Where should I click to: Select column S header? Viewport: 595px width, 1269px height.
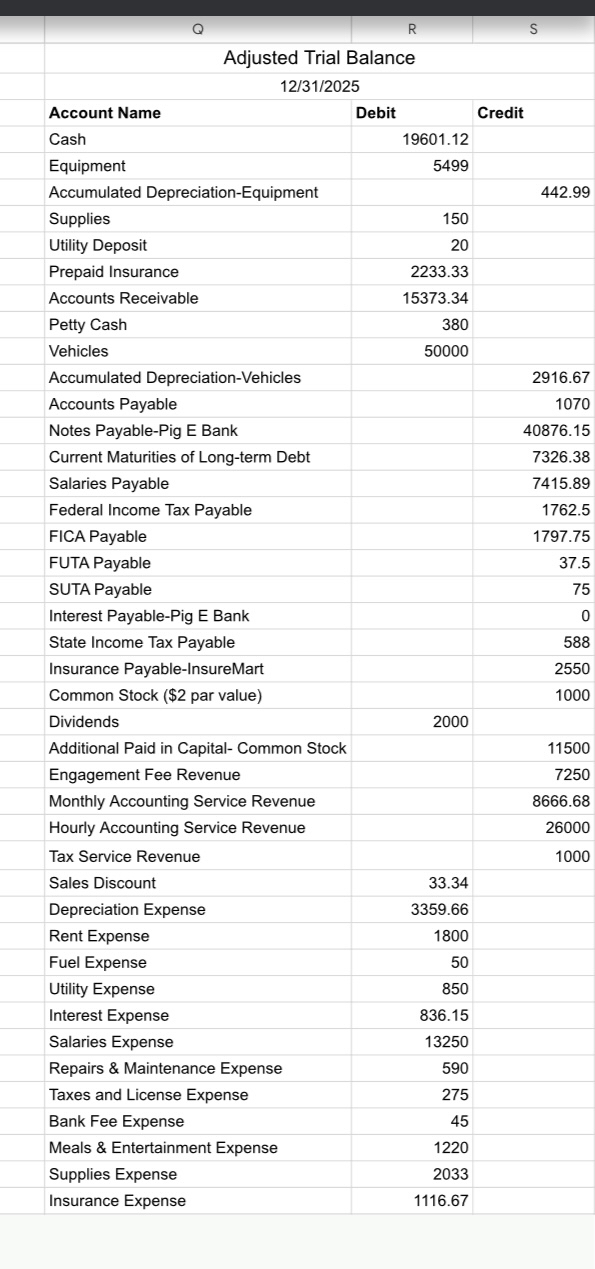pyautogui.click(x=534, y=30)
